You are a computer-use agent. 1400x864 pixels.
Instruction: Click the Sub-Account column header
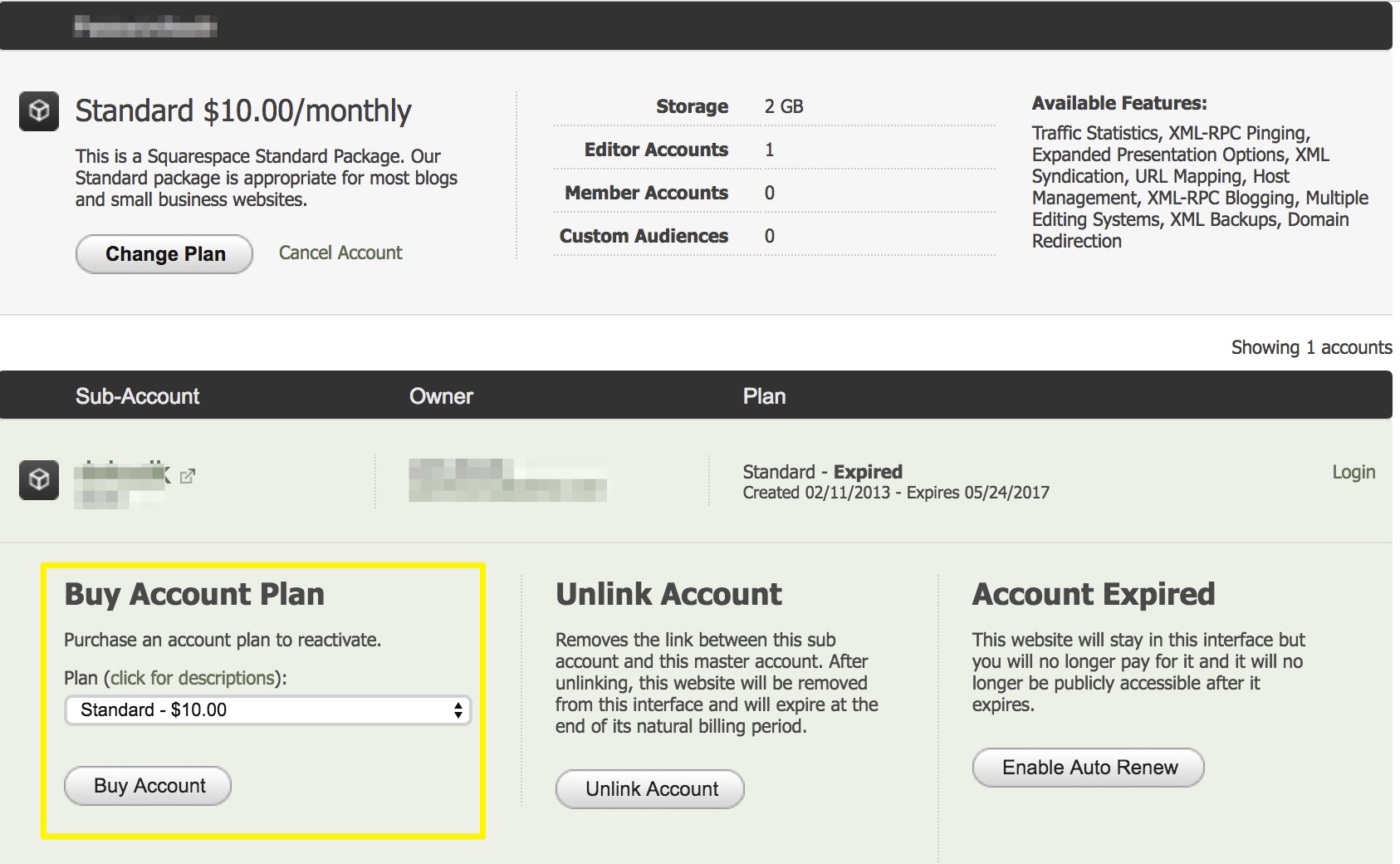coord(137,396)
